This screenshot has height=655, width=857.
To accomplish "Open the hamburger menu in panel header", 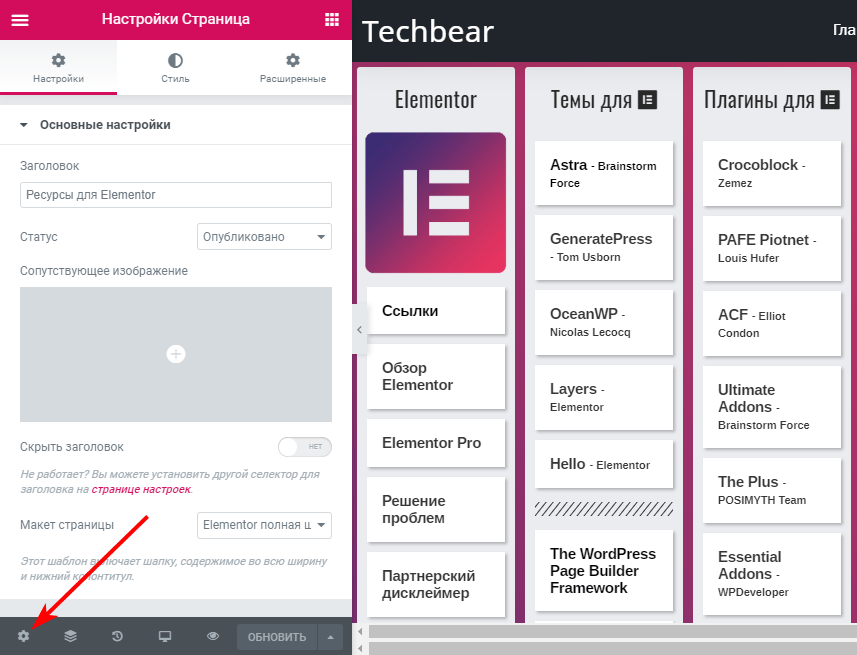I will point(19,20).
